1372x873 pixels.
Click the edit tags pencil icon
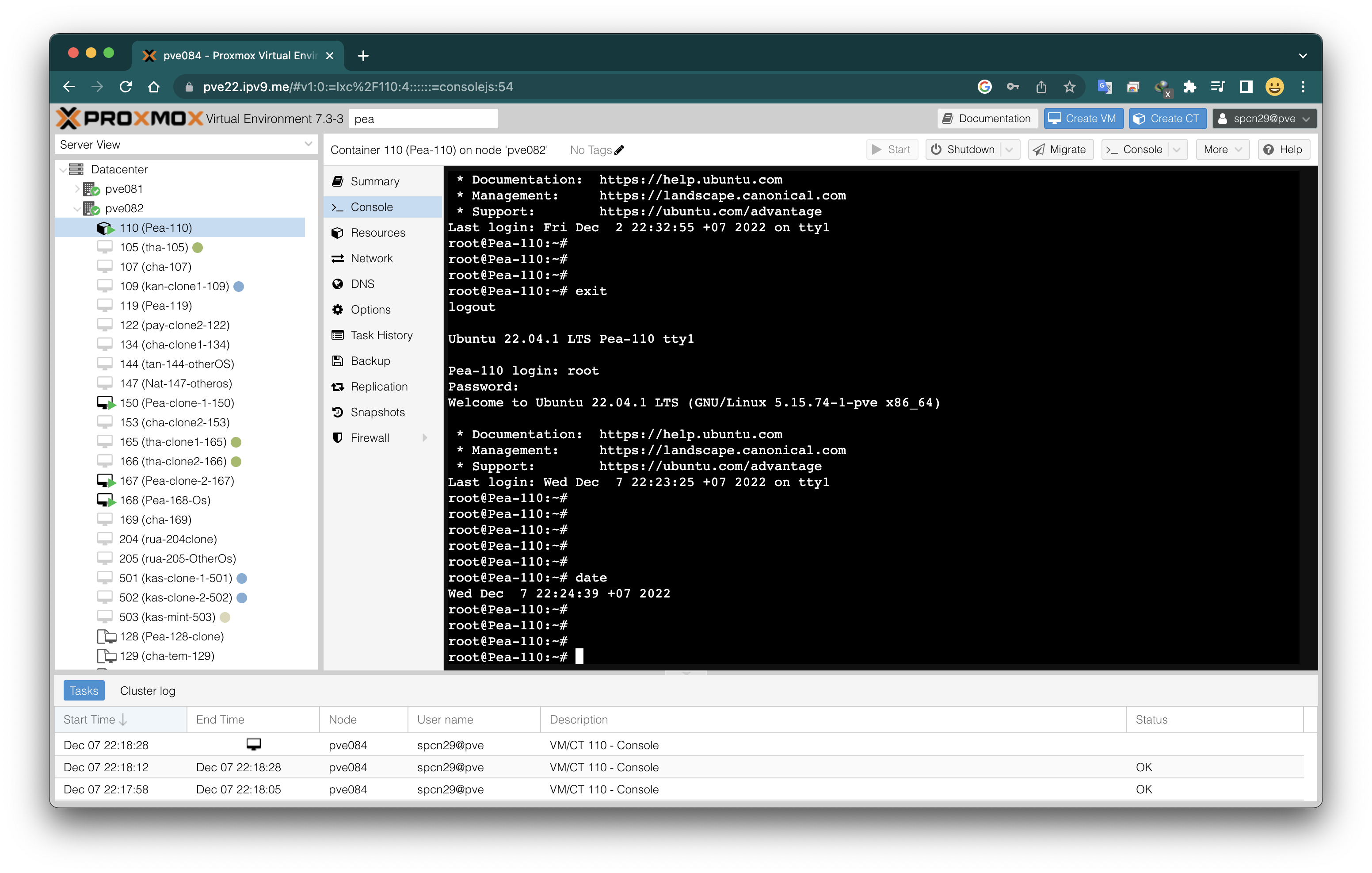pyautogui.click(x=619, y=150)
